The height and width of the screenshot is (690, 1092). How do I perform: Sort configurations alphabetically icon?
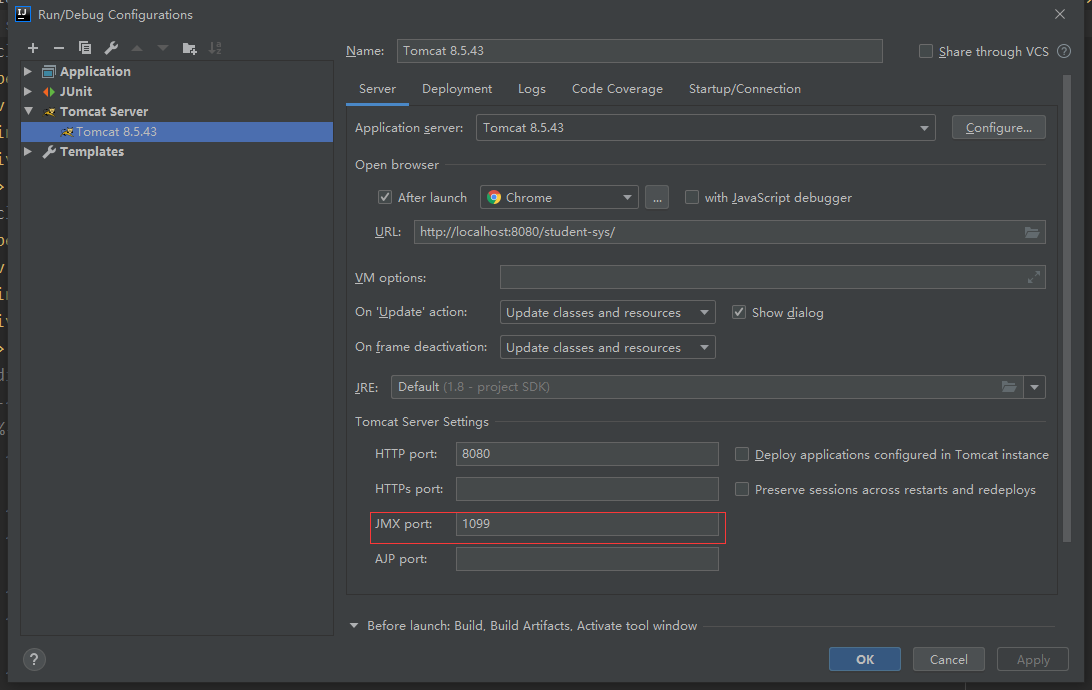pyautogui.click(x=215, y=48)
